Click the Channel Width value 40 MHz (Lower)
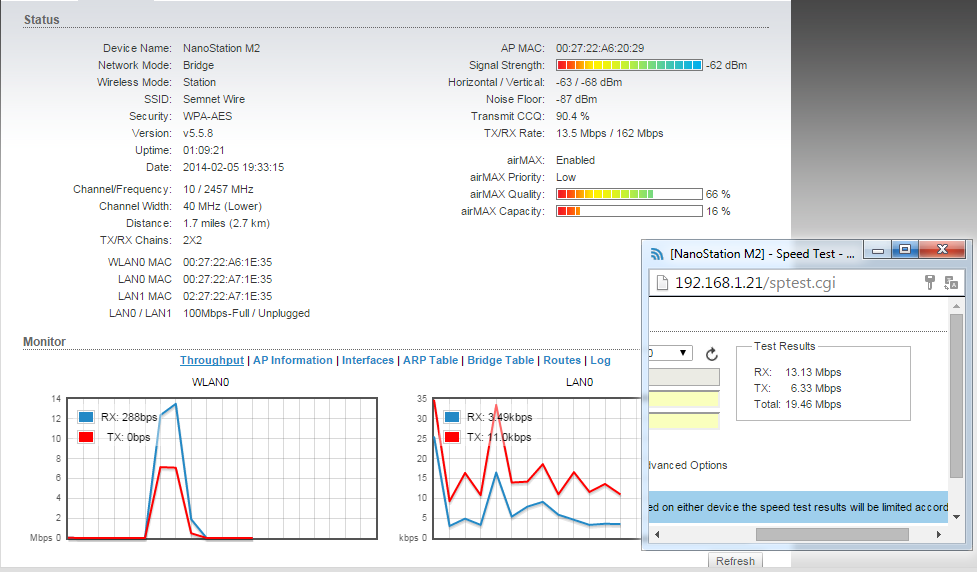 [x=222, y=206]
